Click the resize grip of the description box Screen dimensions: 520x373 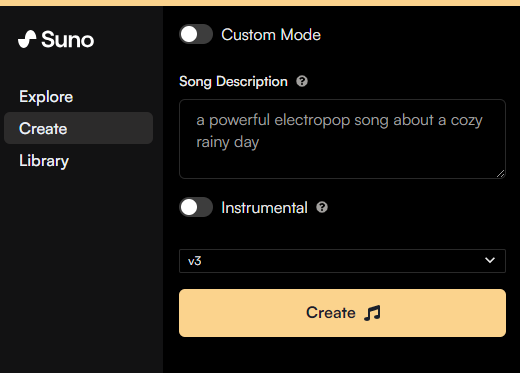click(x=500, y=173)
